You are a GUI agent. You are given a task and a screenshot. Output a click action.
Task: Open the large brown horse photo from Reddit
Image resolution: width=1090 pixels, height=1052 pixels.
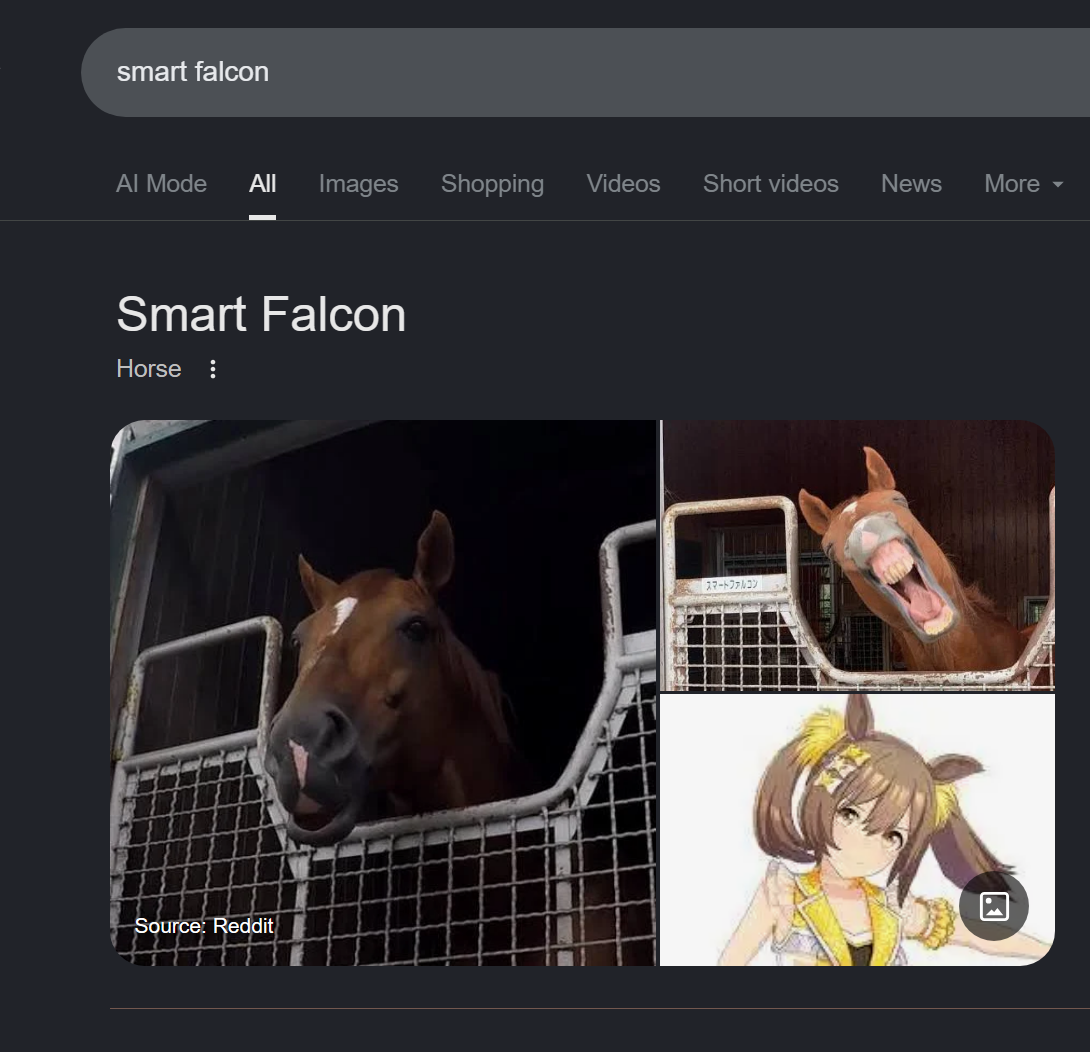383,693
